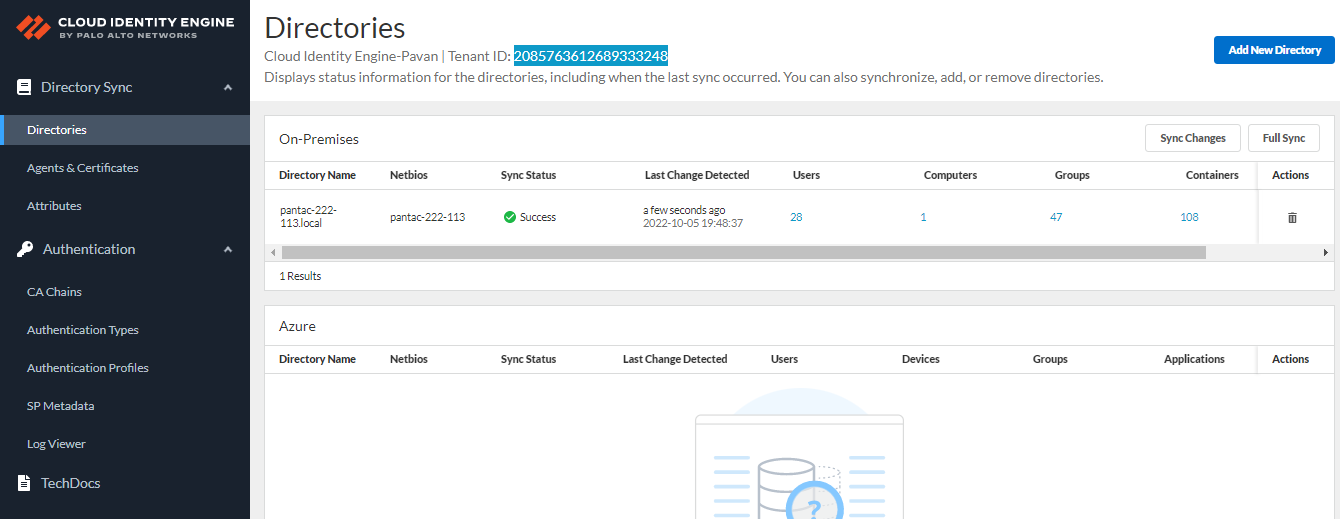
Task: Click the 2022-10-05 19:48:37 timestamp
Action: pos(693,224)
